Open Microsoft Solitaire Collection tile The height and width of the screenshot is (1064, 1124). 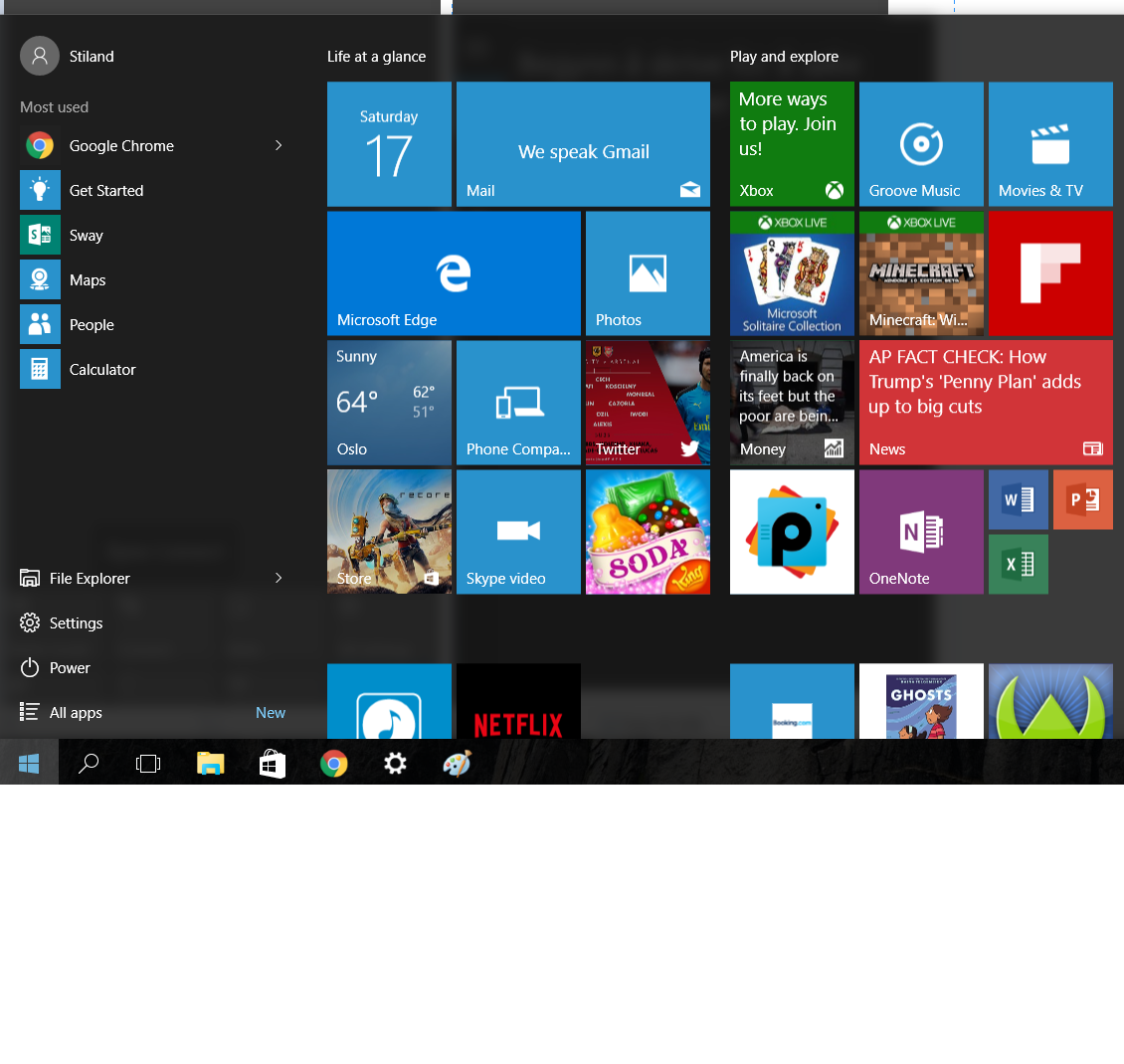click(x=792, y=273)
